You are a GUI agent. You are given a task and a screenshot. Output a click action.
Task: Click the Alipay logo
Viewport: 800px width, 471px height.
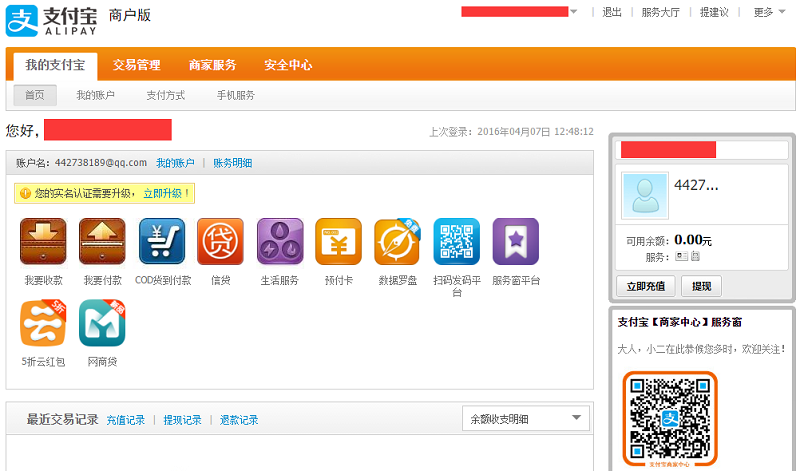click(51, 20)
